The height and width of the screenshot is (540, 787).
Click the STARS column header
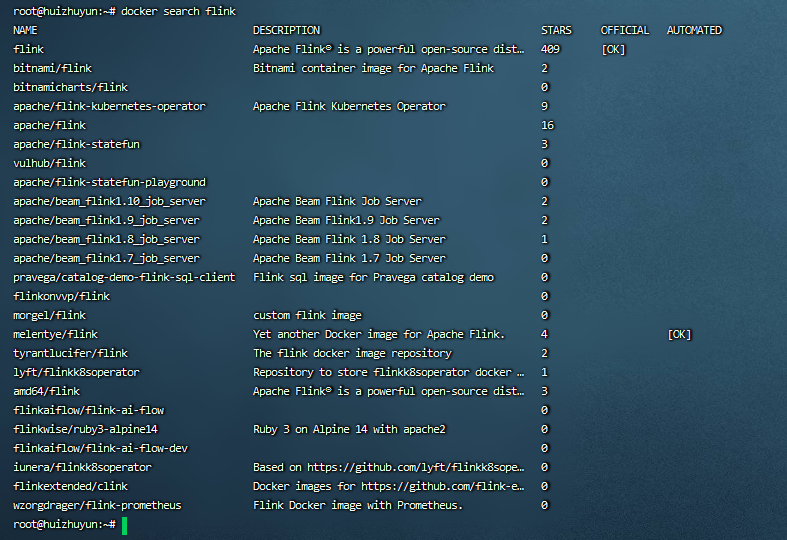(x=556, y=30)
